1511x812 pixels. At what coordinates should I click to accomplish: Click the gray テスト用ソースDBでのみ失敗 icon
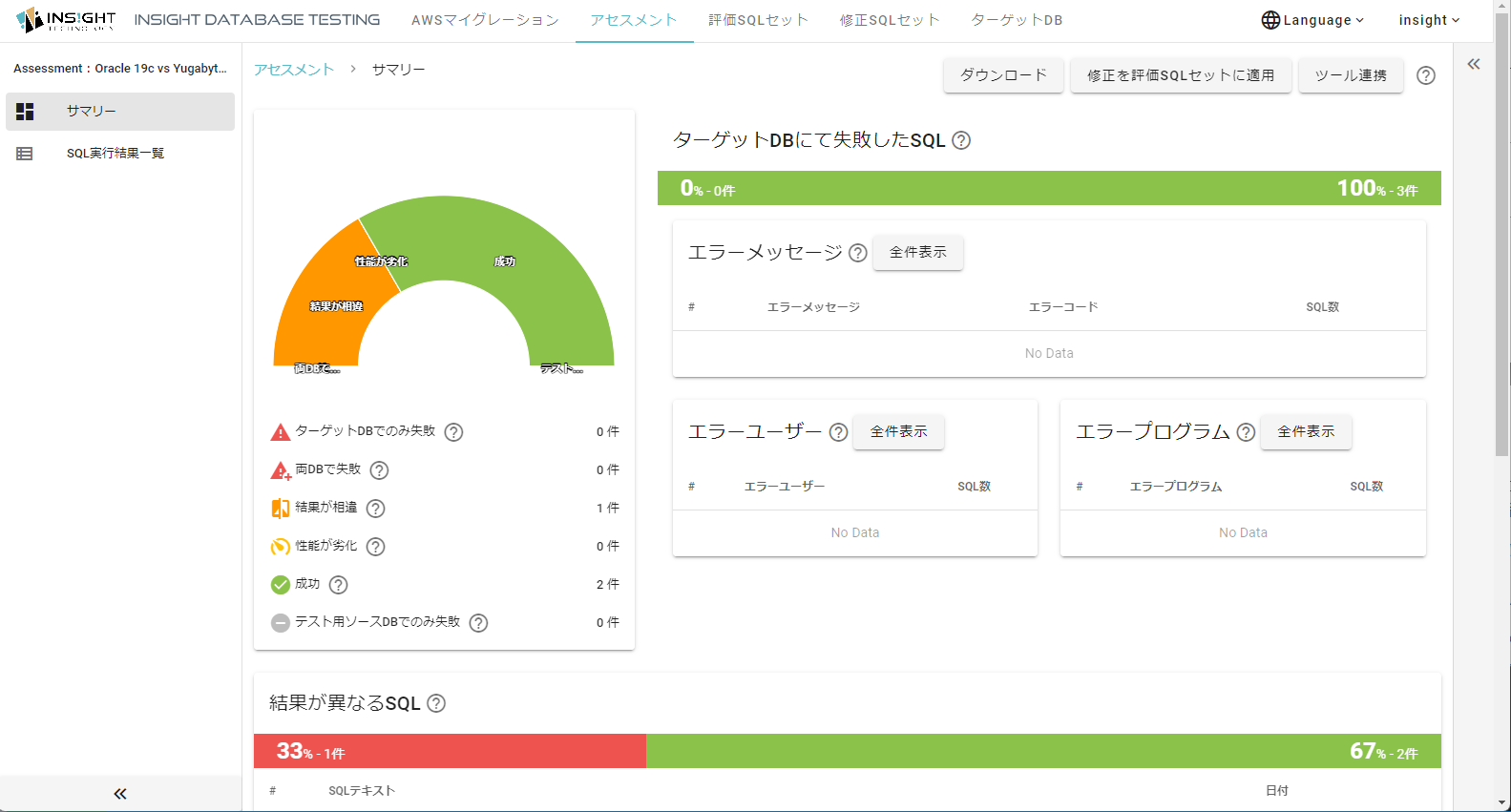(x=281, y=623)
